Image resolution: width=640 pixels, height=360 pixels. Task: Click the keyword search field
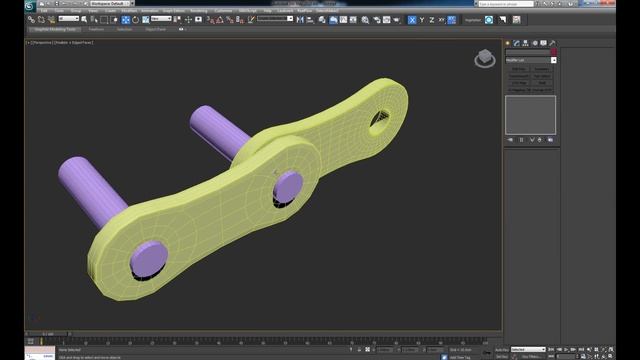(x=506, y=4)
